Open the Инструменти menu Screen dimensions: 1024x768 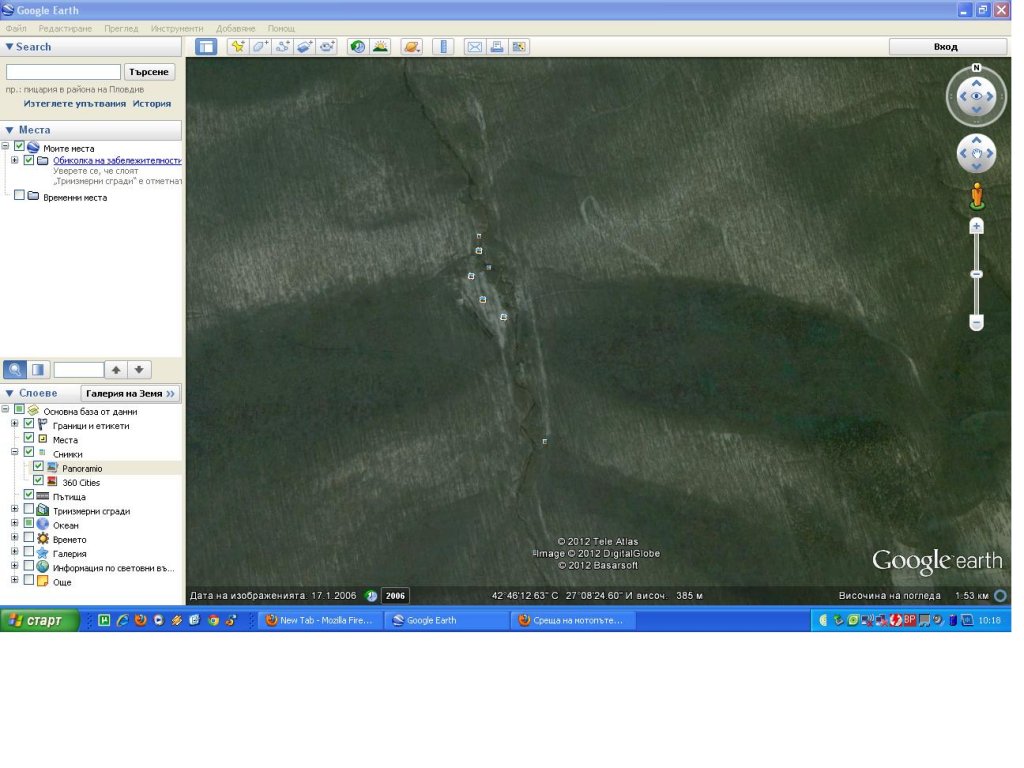click(176, 29)
